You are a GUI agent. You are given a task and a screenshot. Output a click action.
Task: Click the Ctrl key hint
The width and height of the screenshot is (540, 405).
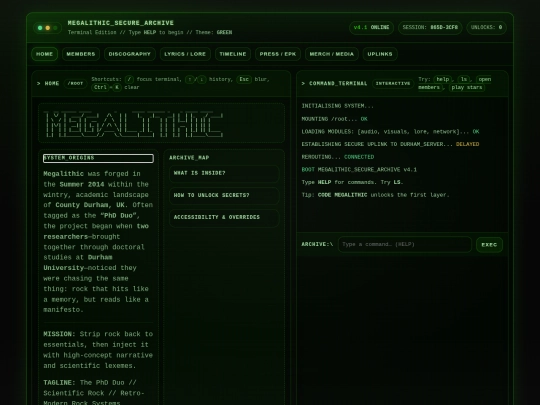pyautogui.click(x=100, y=87)
